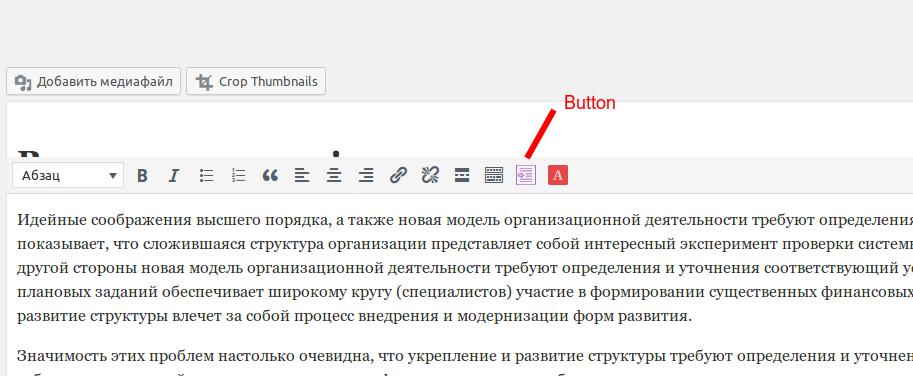Toggle italic formatting
Screen dimensions: 913x376
[x=174, y=175]
